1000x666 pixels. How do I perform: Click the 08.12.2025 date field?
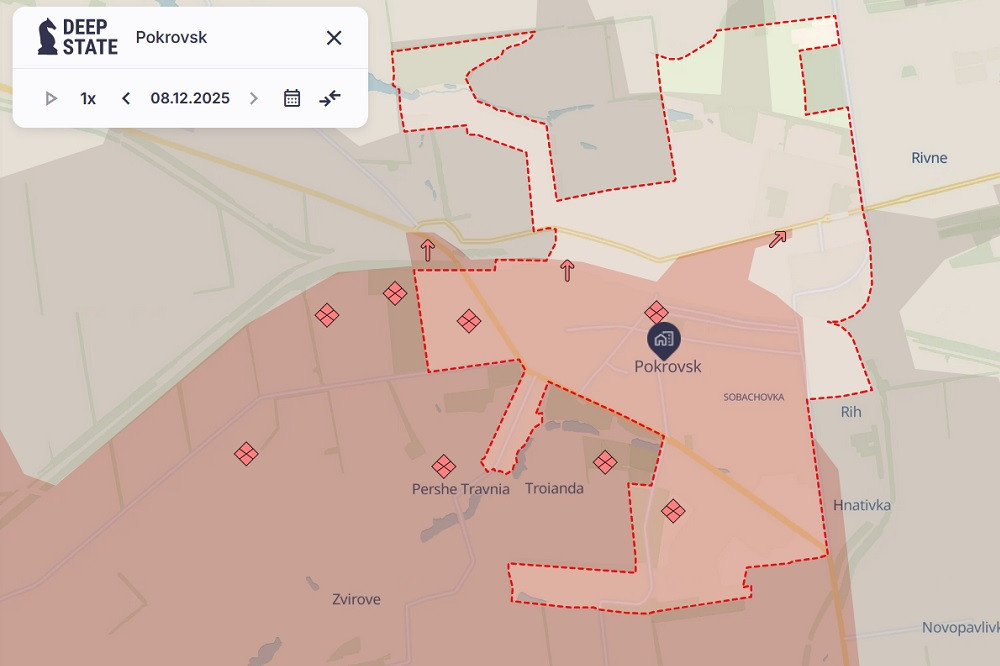coord(190,98)
